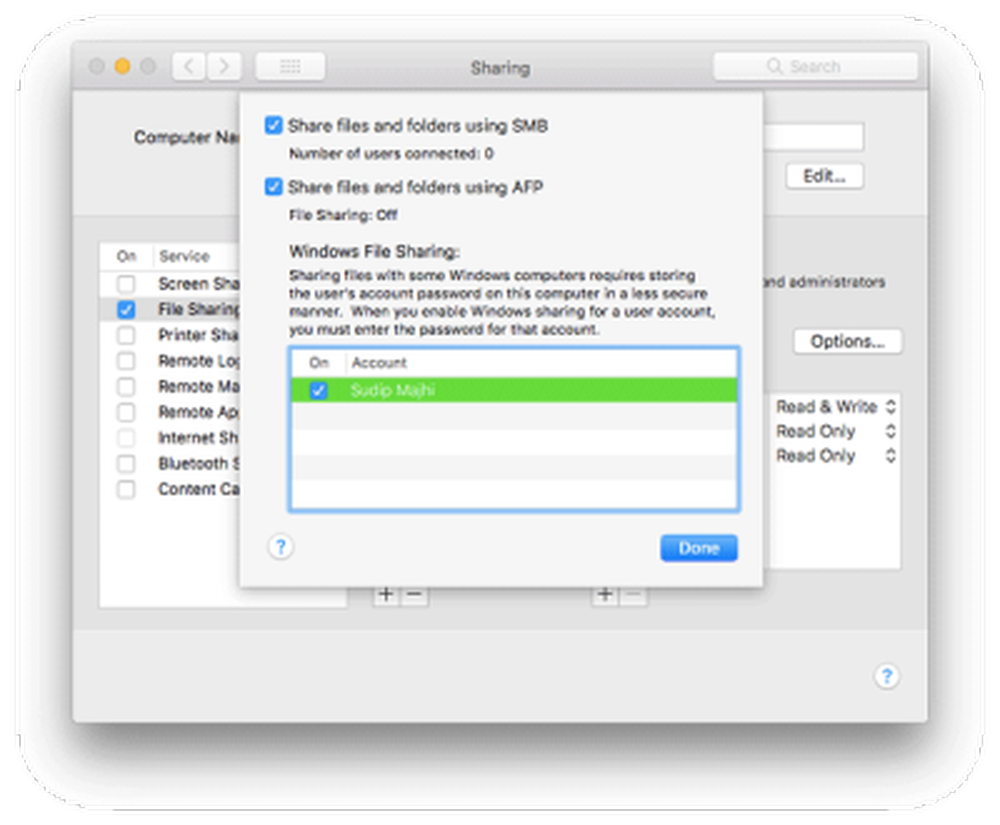Open the first Read Only permission dropdown
This screenshot has height=825, width=1000.
[x=835, y=431]
